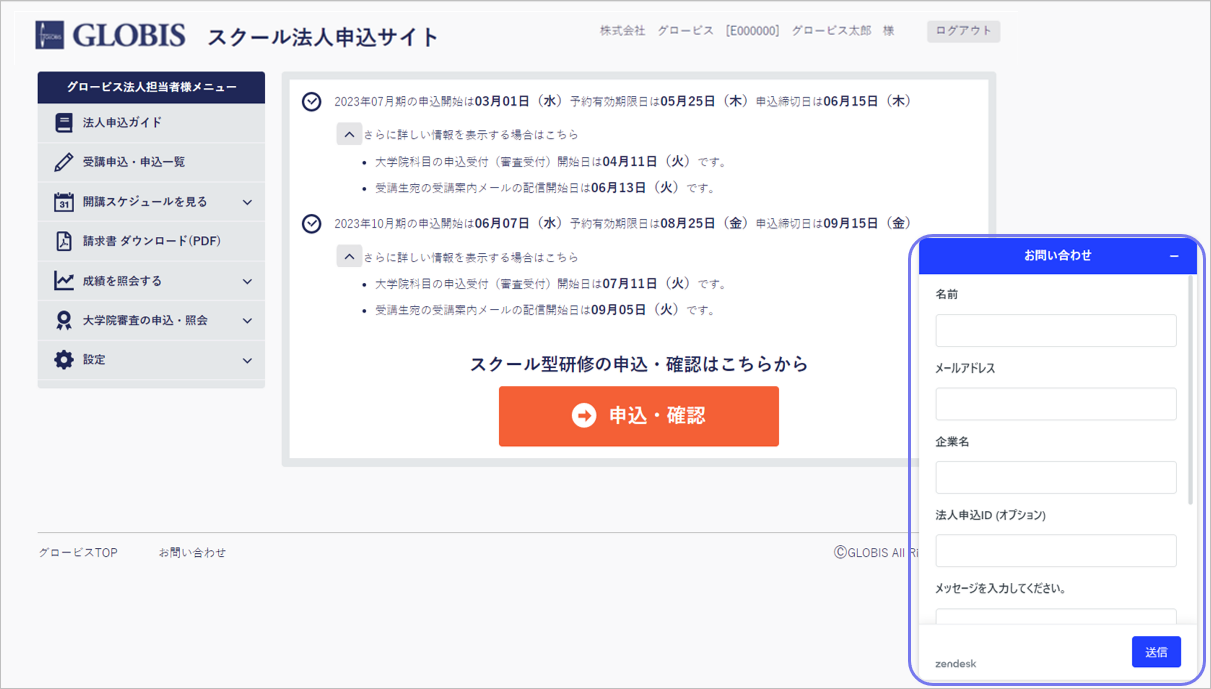Open the グロービスTOP footer link
Screen dimensions: 1211x689
pyautogui.click(x=78, y=553)
